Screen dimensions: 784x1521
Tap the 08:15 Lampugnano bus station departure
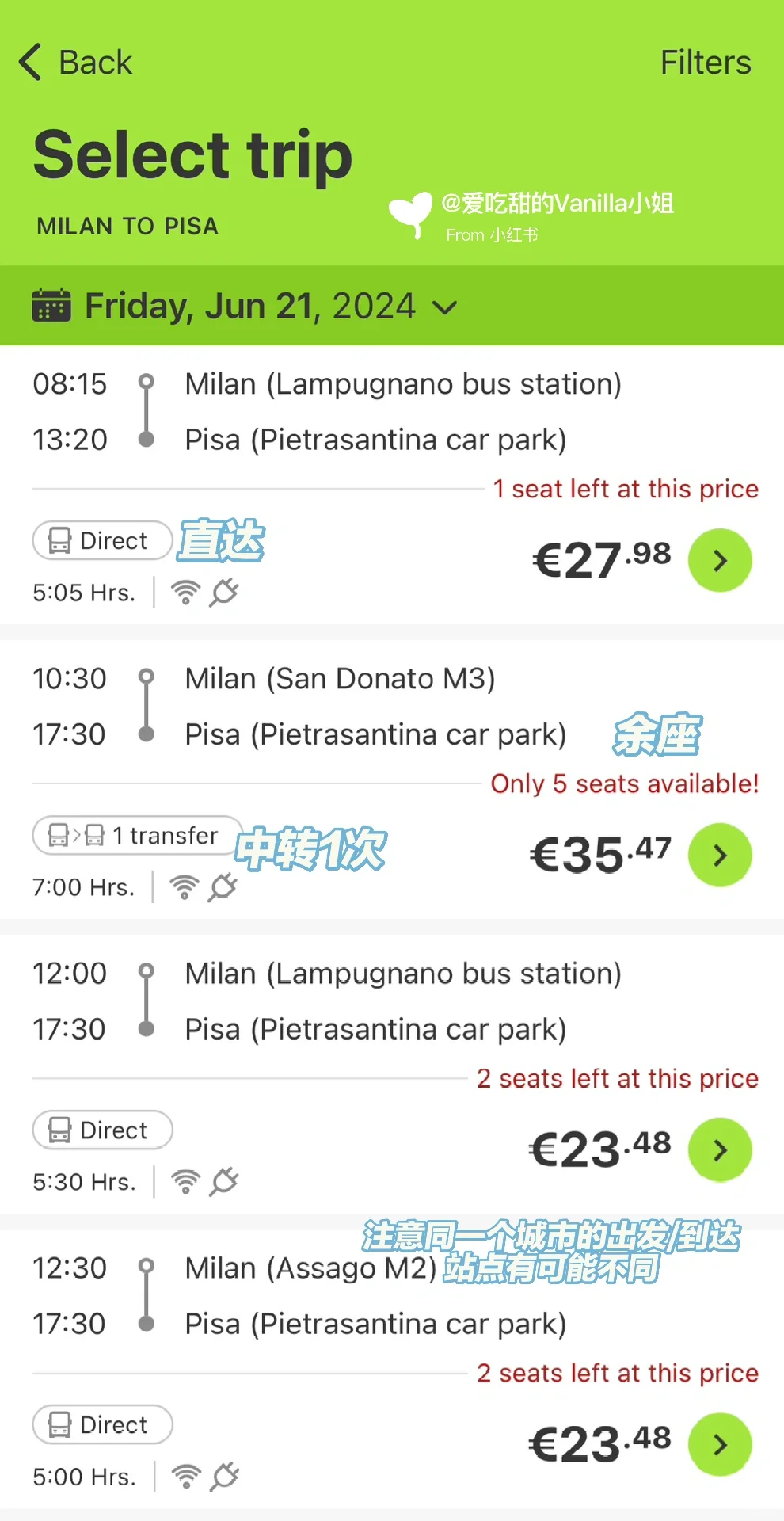(x=402, y=384)
